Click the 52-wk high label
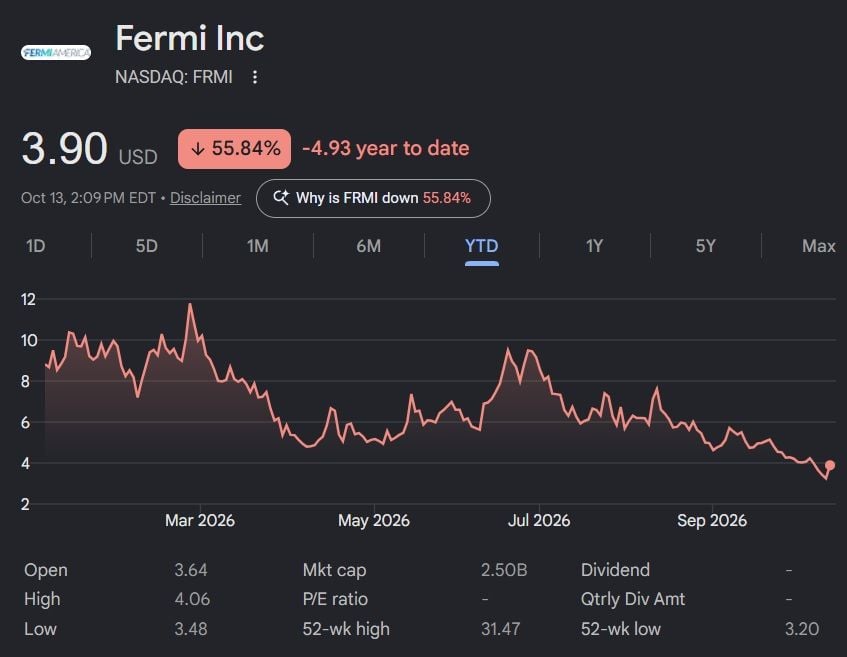 click(x=346, y=629)
